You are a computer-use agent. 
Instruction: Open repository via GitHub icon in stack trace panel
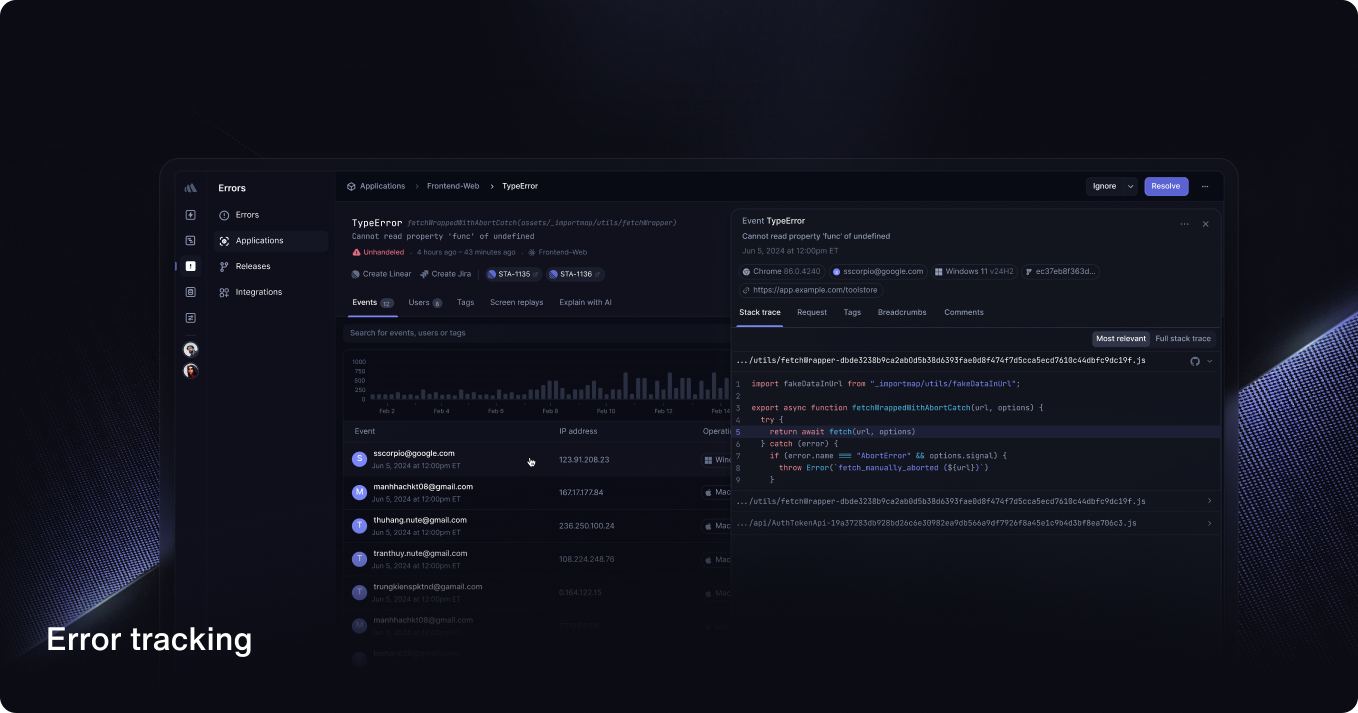pos(1196,362)
